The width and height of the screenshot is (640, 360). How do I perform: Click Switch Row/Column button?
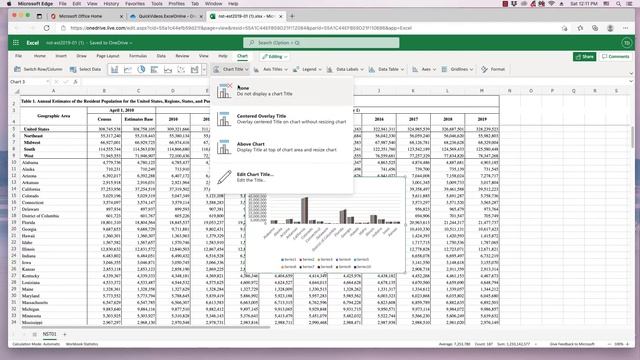(38, 69)
